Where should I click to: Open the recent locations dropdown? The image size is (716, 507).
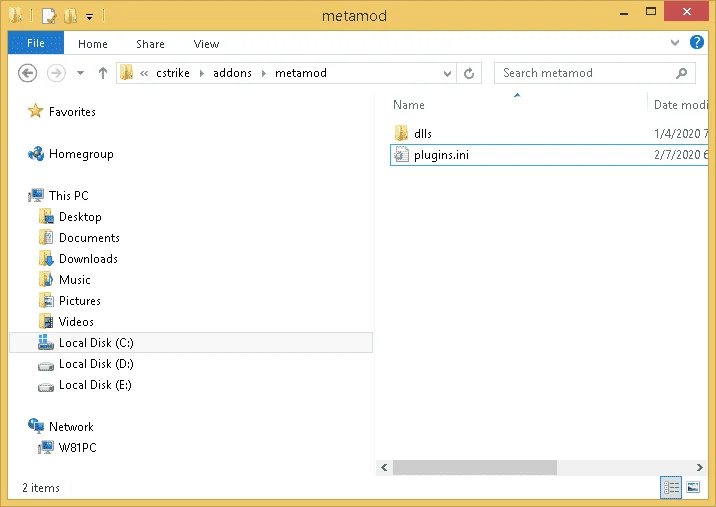pyautogui.click(x=80, y=73)
